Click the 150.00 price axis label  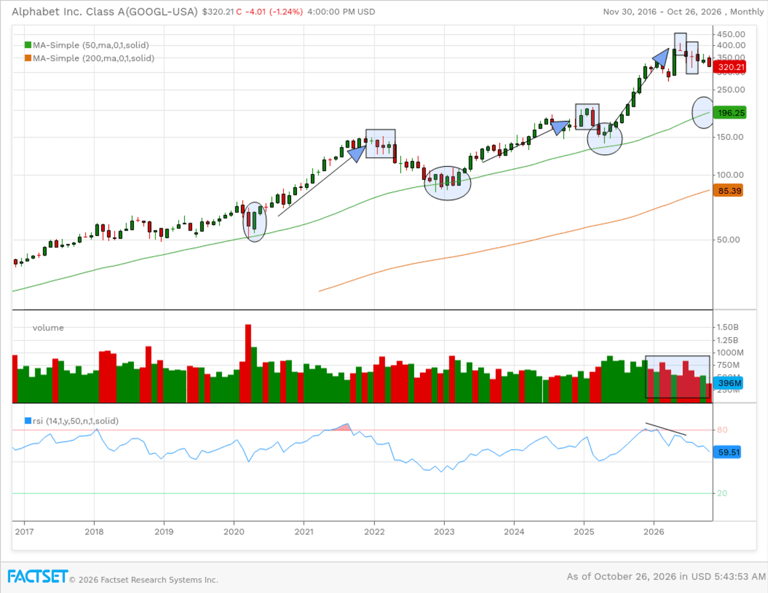click(730, 137)
